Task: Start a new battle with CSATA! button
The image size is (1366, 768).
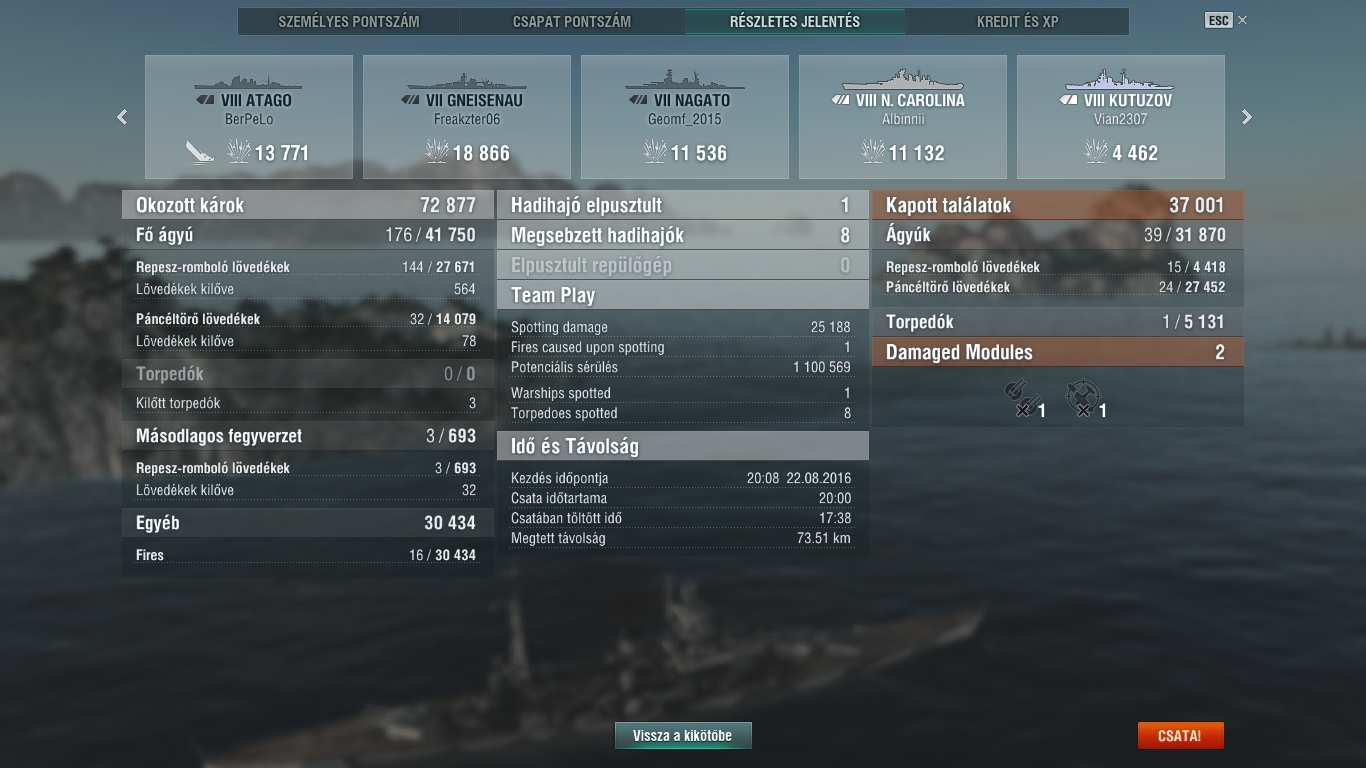Action: [1180, 736]
